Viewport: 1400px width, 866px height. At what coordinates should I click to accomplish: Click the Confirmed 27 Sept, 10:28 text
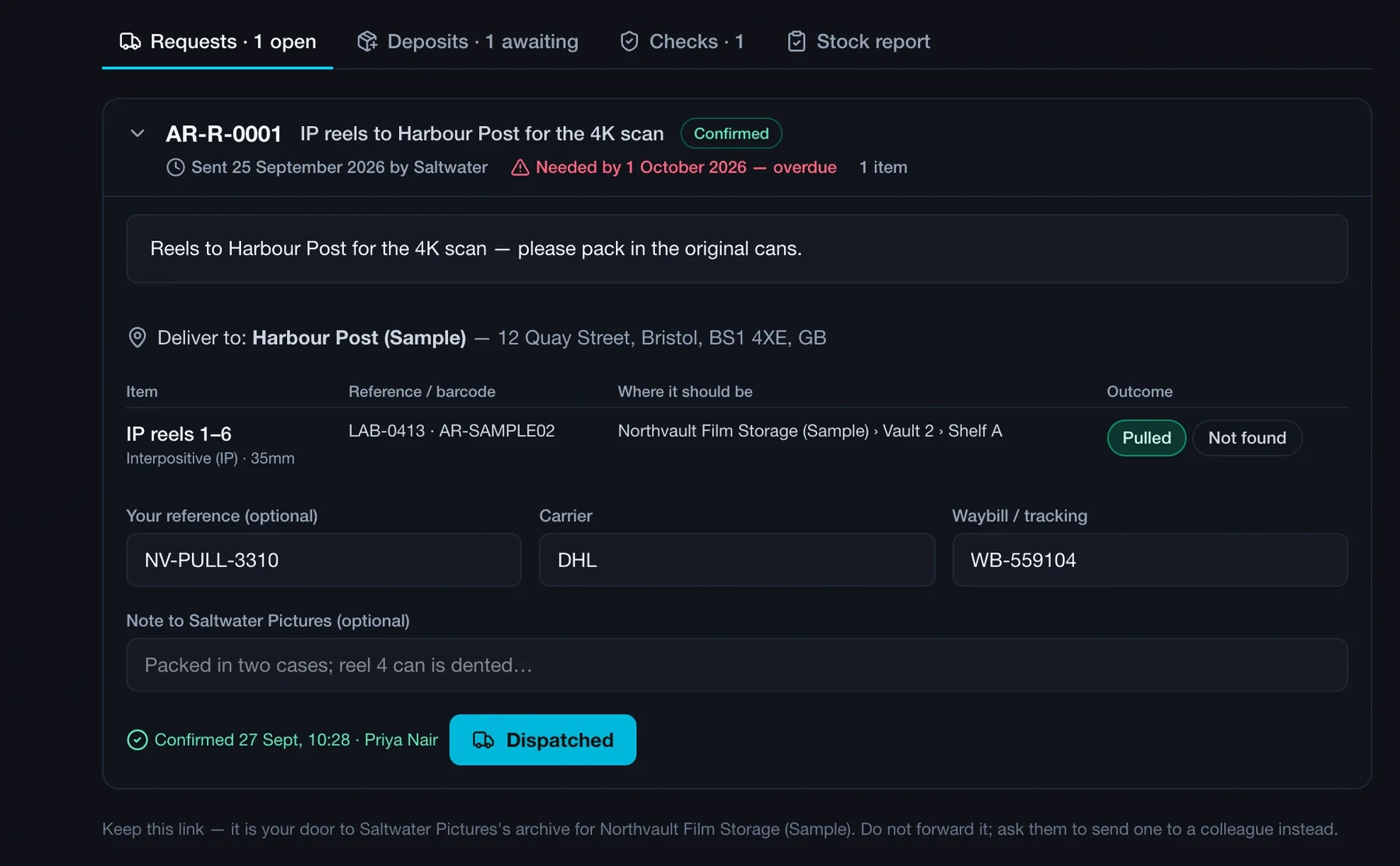tap(252, 740)
